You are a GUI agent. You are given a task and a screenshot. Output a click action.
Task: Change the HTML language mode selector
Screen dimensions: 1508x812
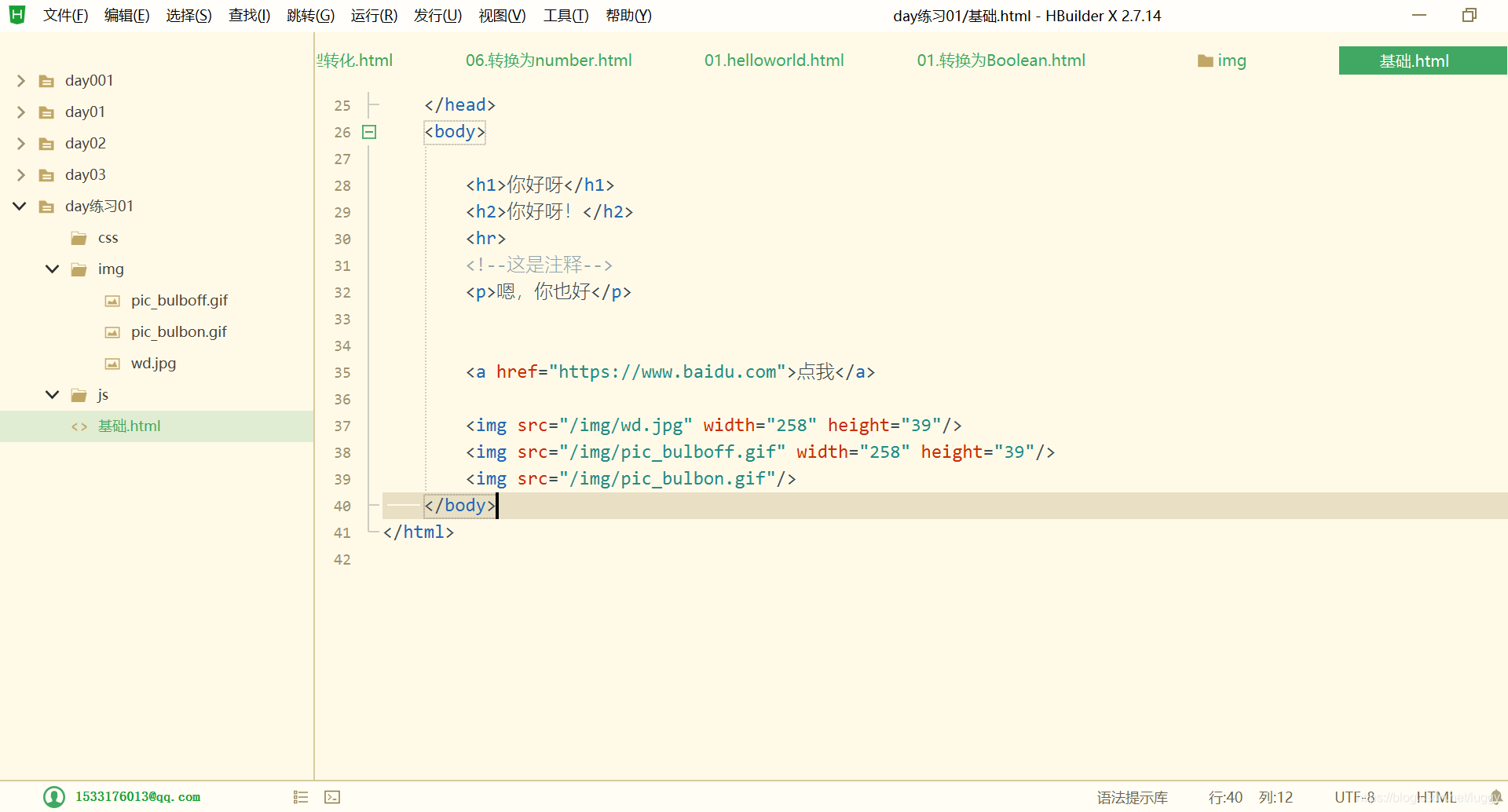[1436, 797]
